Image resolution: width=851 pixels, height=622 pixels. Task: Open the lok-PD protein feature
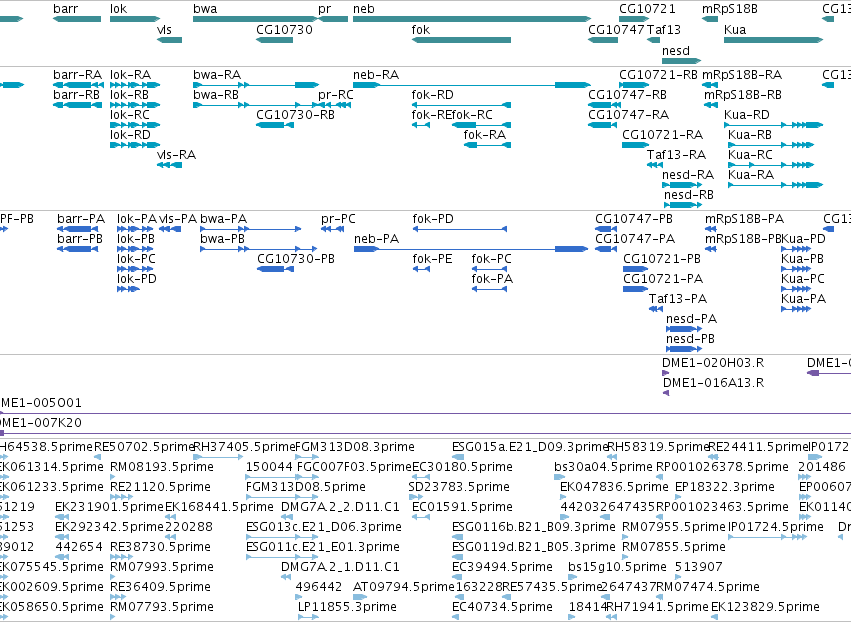(128, 289)
